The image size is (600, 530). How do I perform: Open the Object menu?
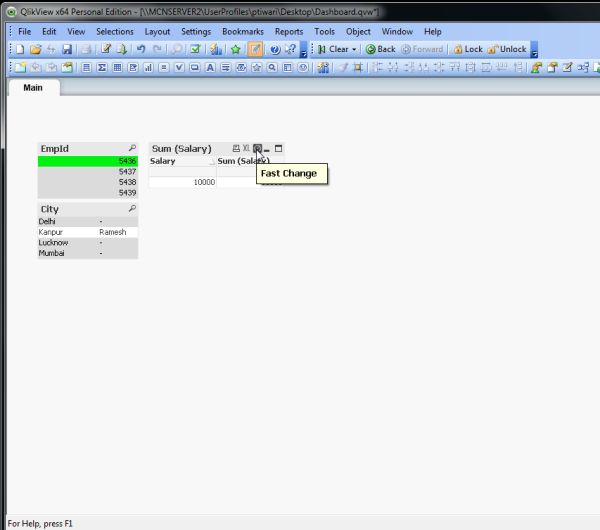coord(358,31)
